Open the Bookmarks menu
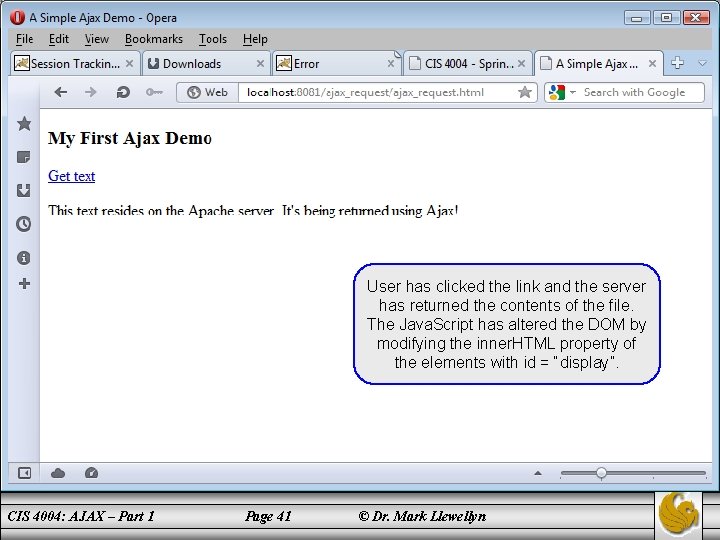The image size is (720, 540). (x=154, y=39)
